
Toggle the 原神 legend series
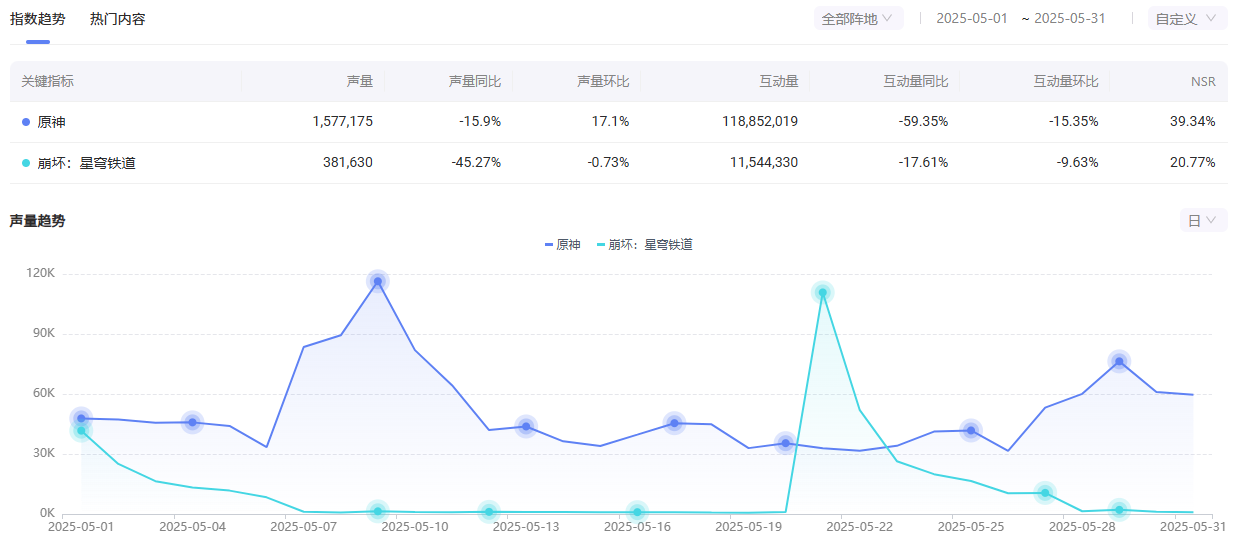point(562,244)
